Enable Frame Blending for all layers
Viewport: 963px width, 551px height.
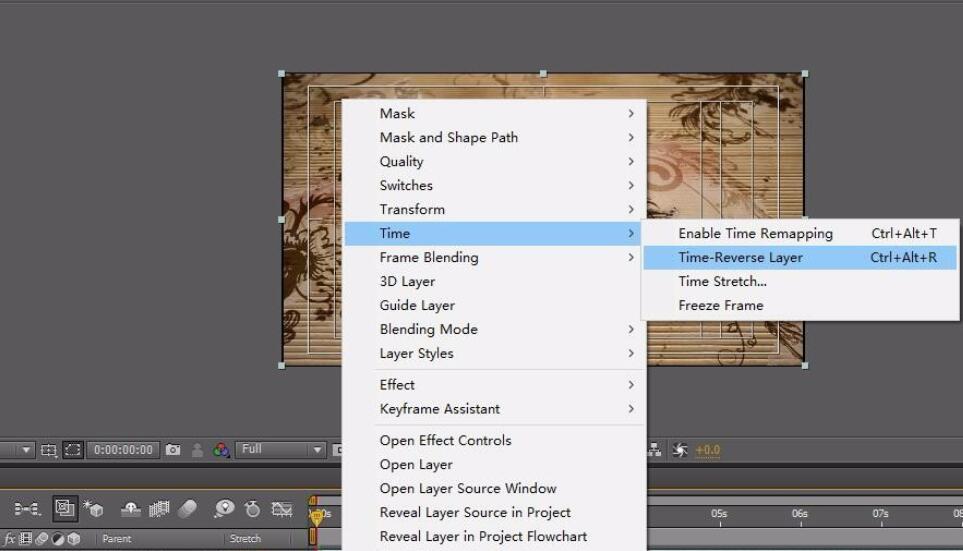pyautogui.click(x=159, y=509)
